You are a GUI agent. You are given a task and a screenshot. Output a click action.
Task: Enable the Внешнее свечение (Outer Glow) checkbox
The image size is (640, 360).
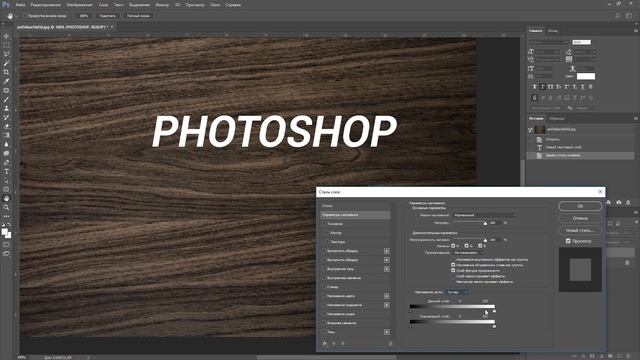point(324,323)
